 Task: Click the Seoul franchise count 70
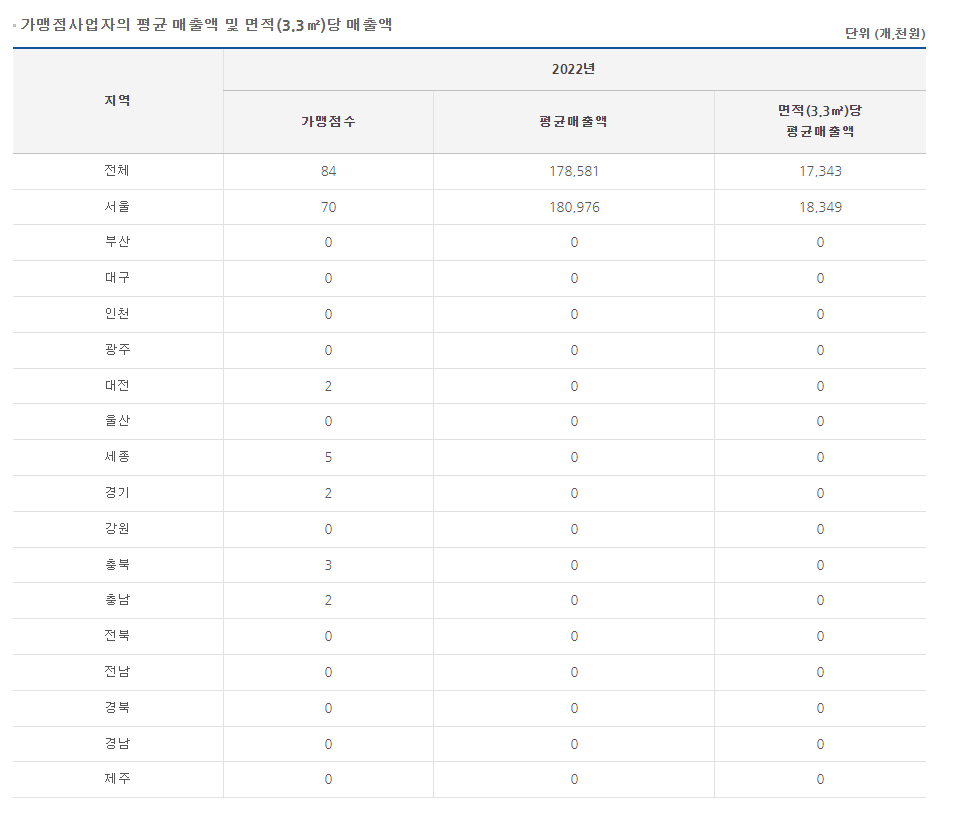[328, 207]
